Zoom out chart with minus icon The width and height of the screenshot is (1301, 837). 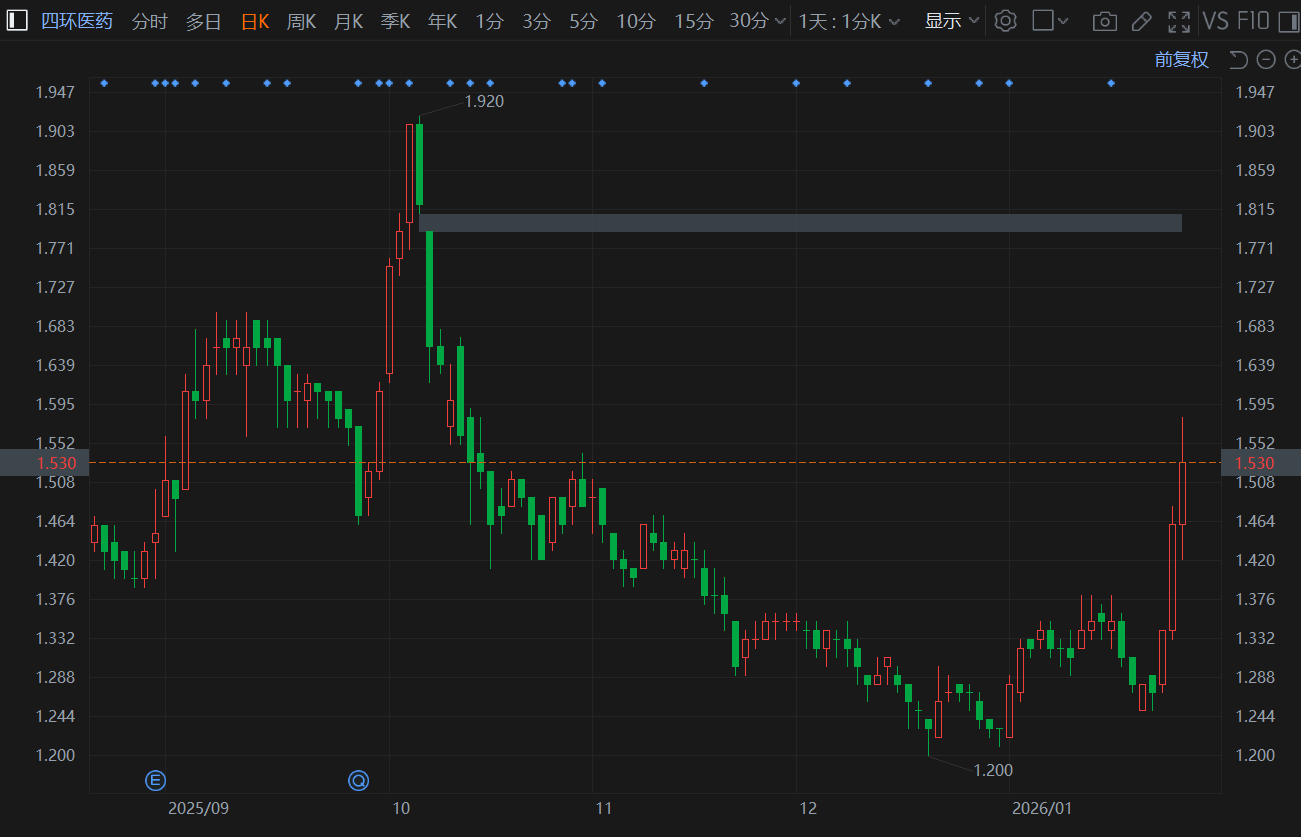tap(1265, 60)
